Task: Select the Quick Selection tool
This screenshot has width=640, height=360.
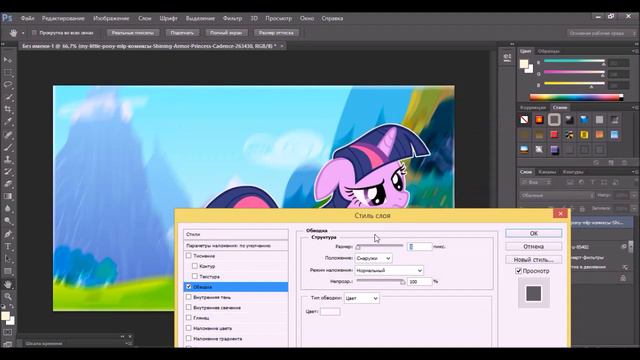Action: 8,97
